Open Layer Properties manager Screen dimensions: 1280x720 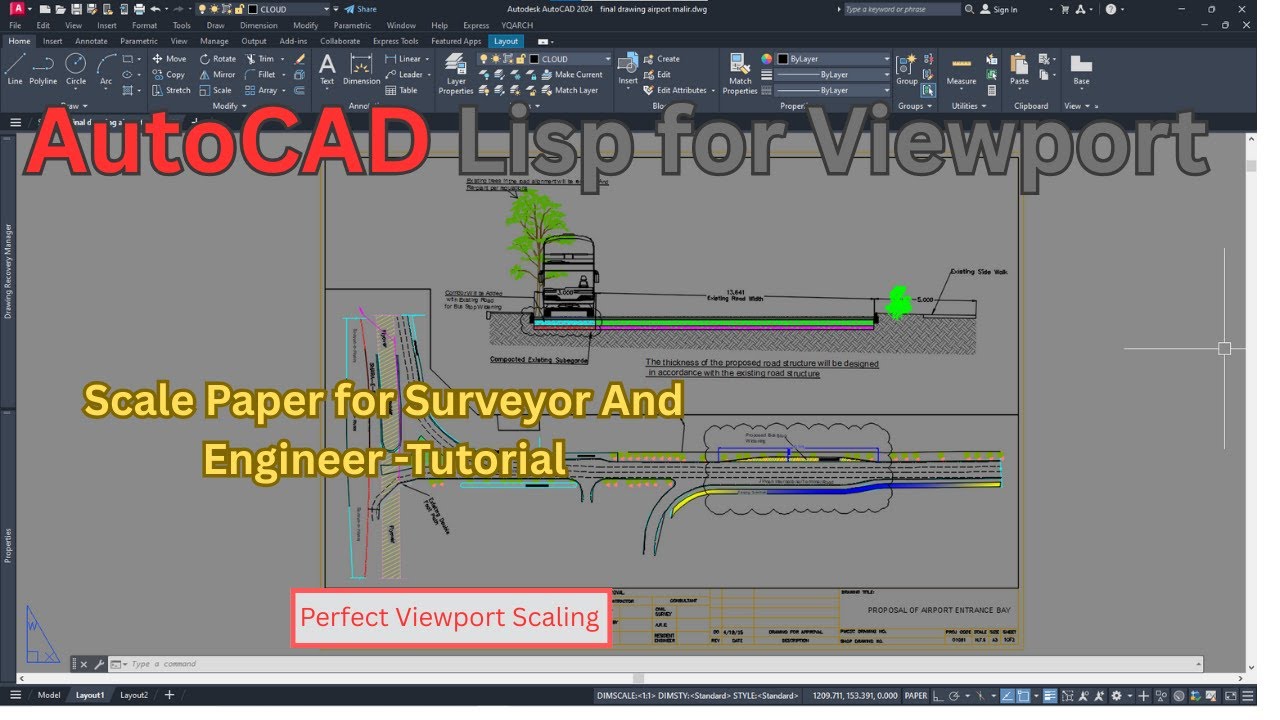pyautogui.click(x=456, y=73)
